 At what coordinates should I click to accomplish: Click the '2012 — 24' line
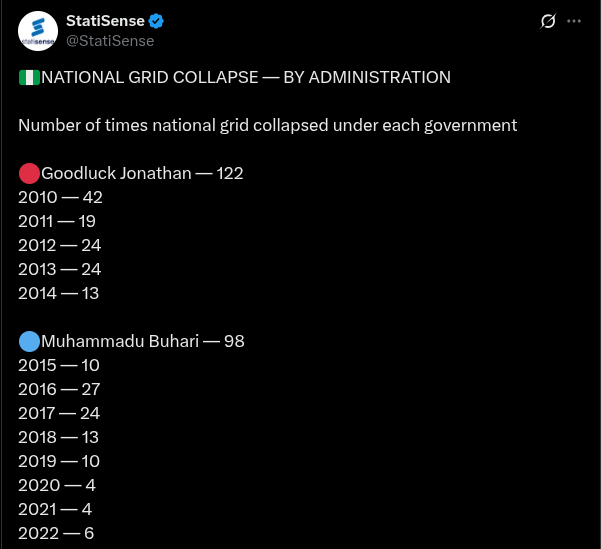60,245
